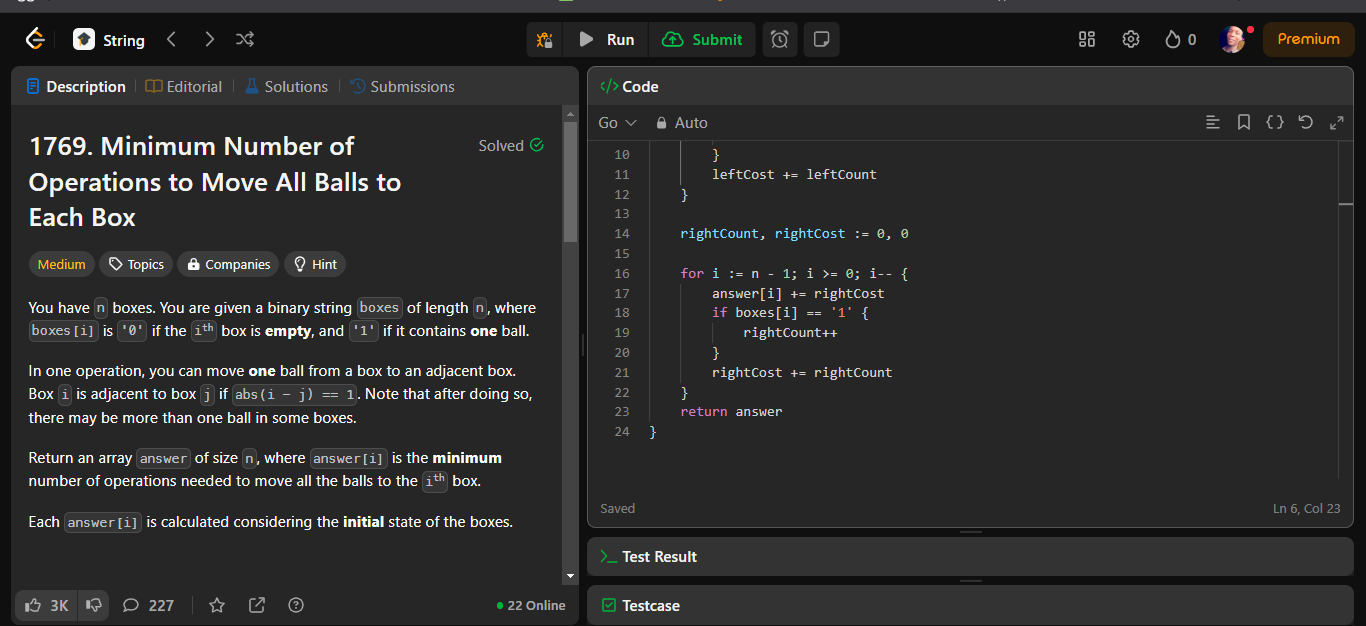Place cursor on the 'return answer' line
Screen dimensions: 1366x626
(731, 412)
